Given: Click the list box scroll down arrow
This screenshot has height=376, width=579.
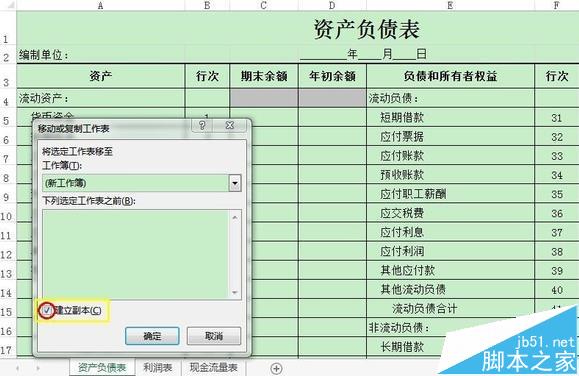Looking at the screenshot, I should click(x=235, y=292).
